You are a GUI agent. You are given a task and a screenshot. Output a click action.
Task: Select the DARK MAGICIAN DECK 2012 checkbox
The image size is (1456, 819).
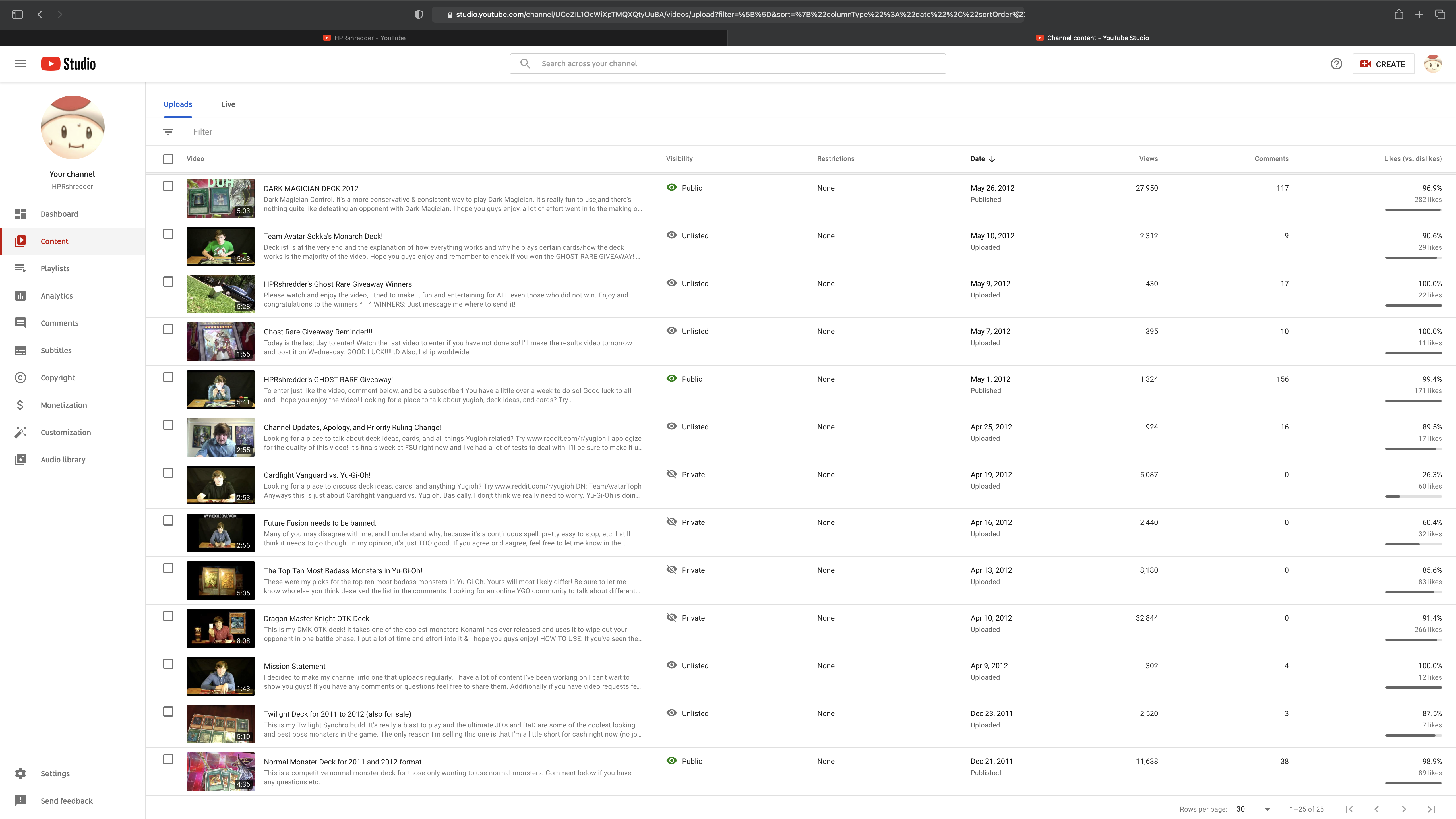pyautogui.click(x=168, y=186)
